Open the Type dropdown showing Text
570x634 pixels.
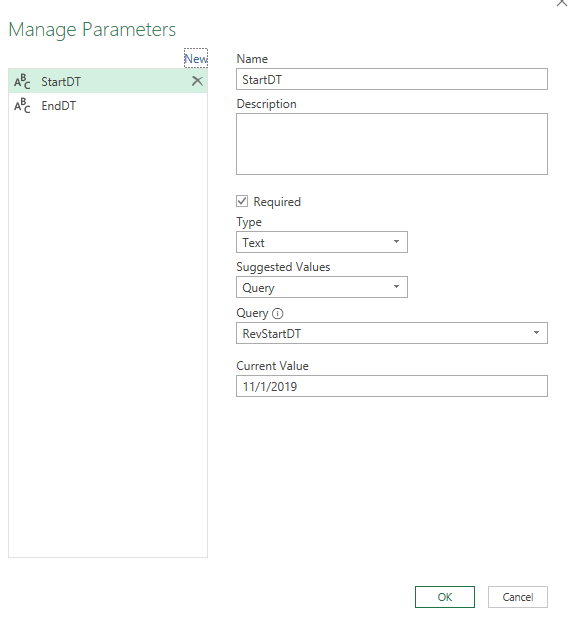coord(322,242)
